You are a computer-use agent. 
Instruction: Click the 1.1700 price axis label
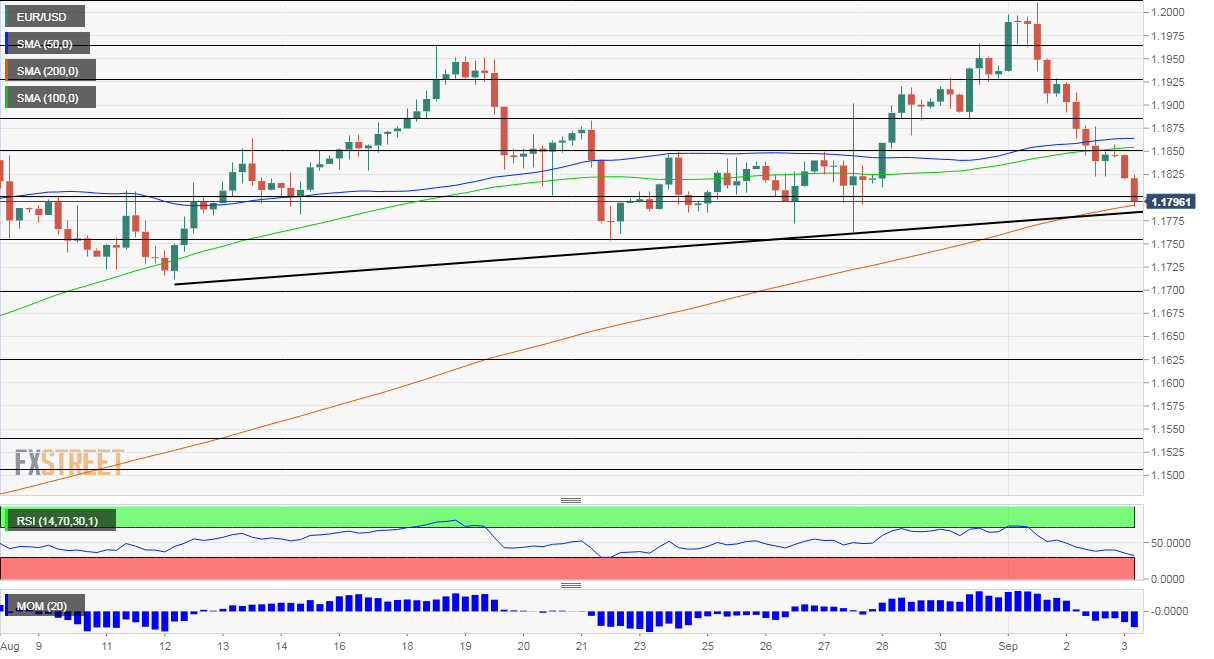[1168, 290]
